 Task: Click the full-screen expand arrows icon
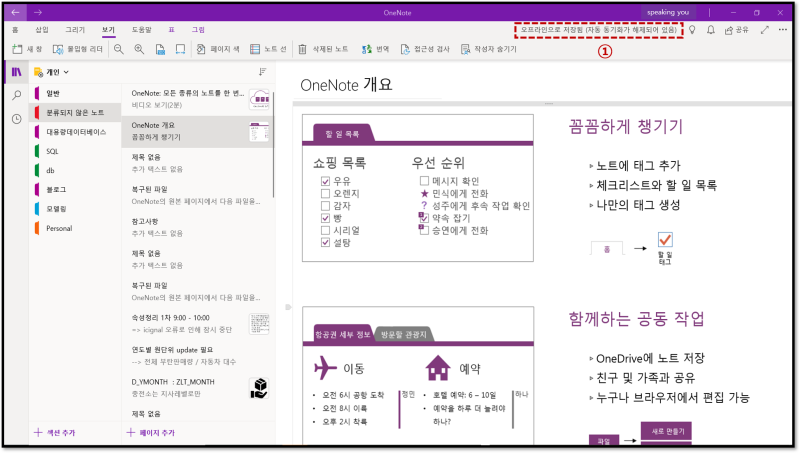pyautogui.click(x=764, y=30)
